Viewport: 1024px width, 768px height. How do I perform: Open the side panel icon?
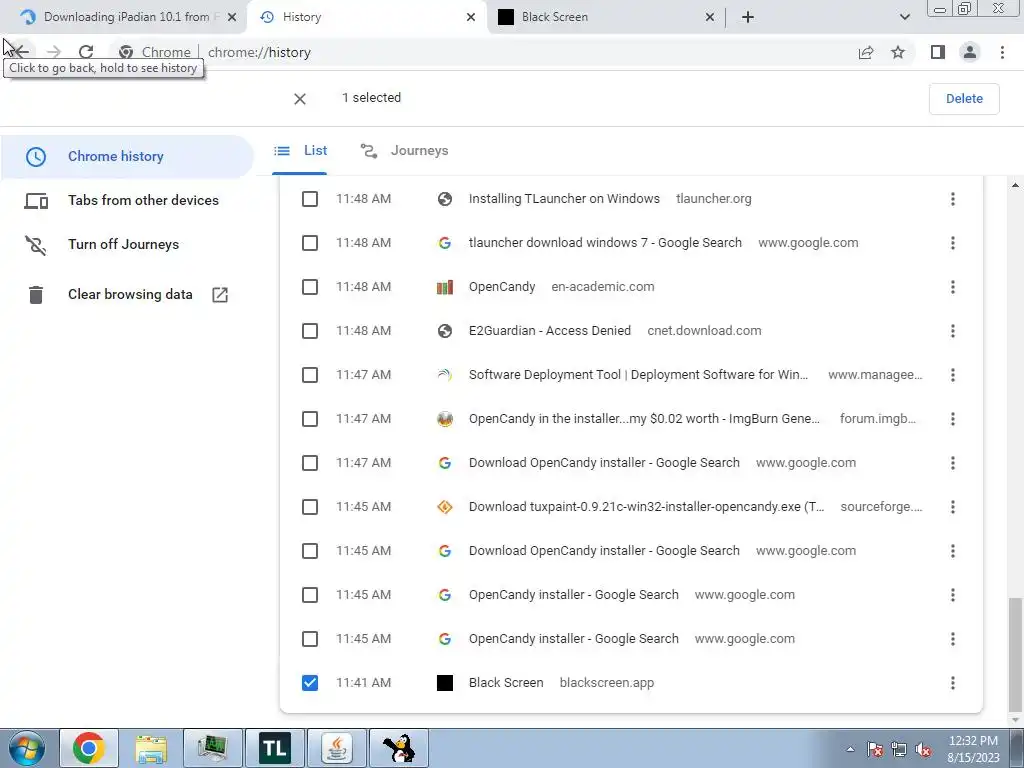tap(938, 52)
